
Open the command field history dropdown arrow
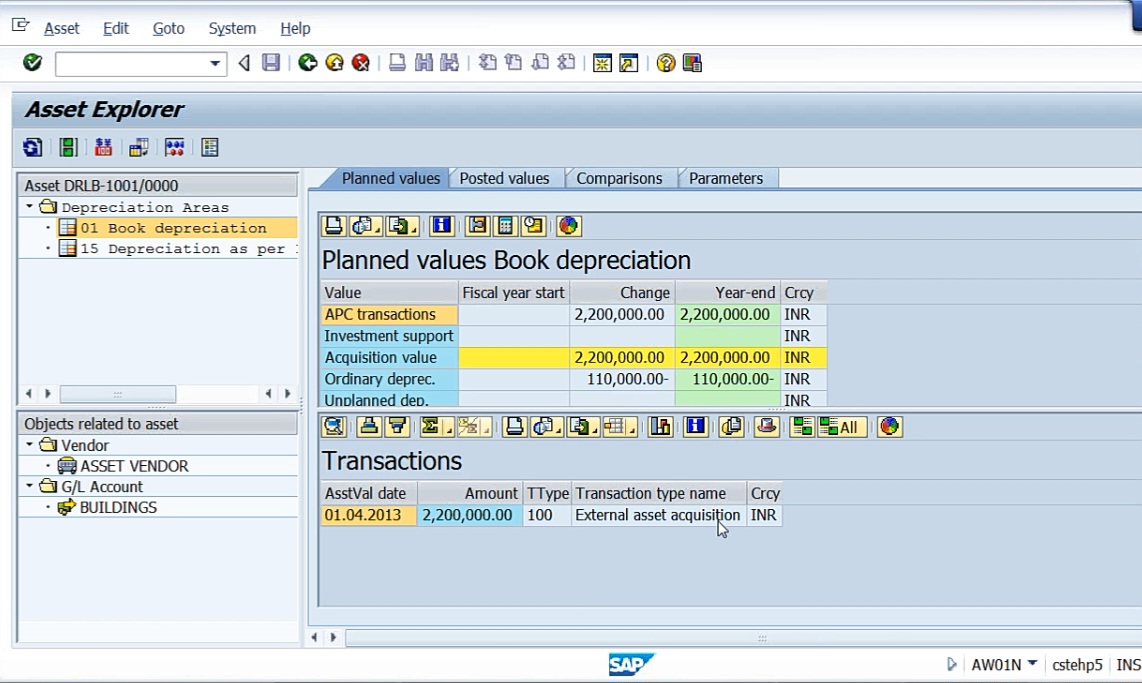coord(215,63)
